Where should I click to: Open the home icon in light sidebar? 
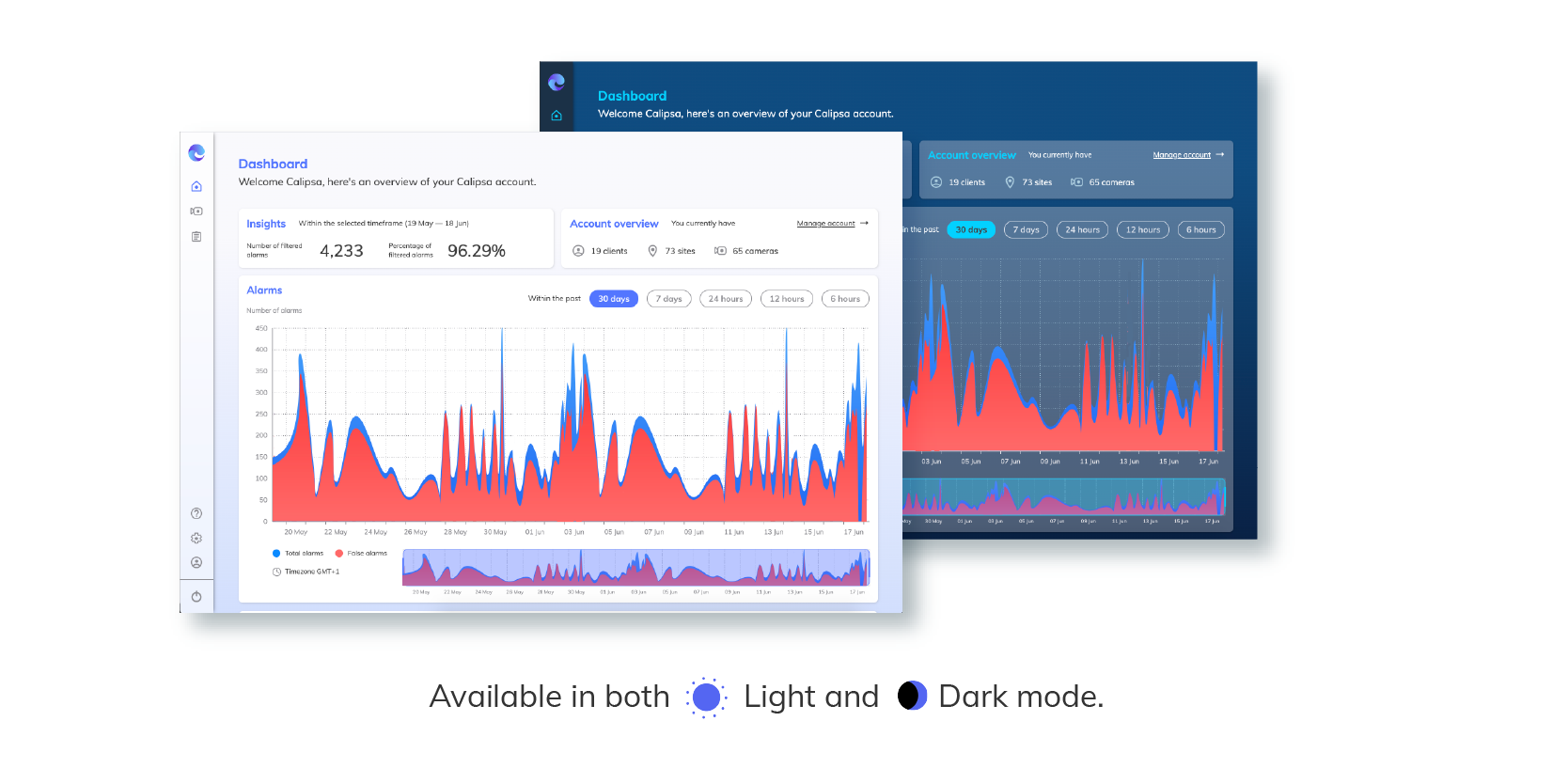click(196, 186)
